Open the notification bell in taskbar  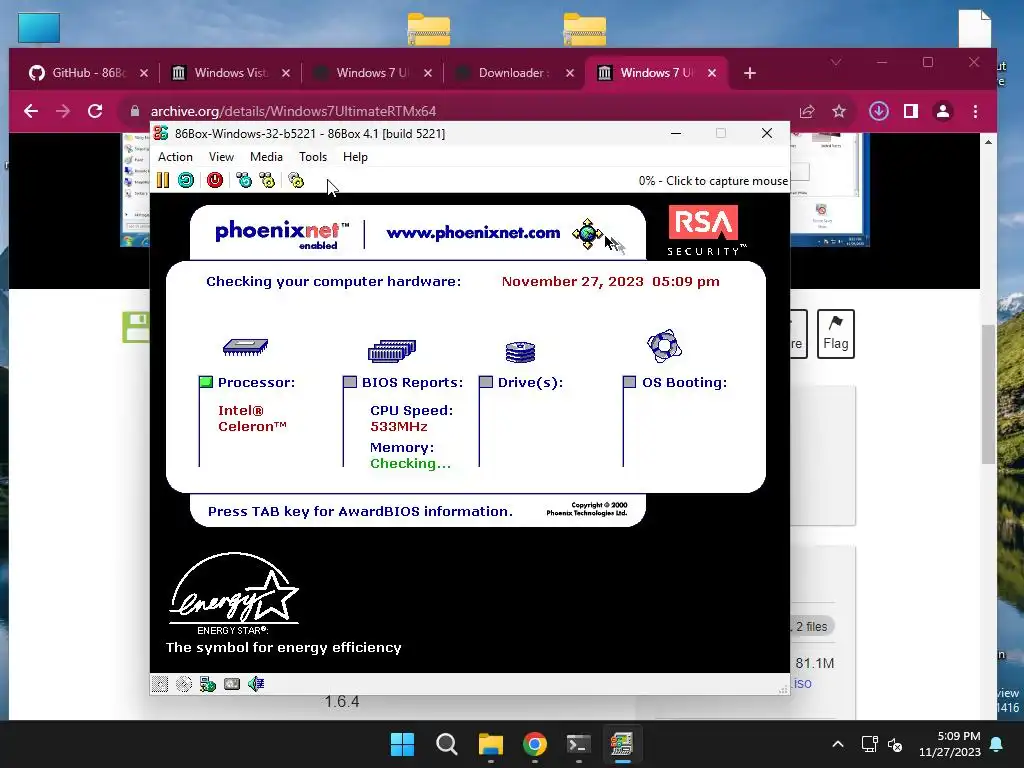click(997, 744)
